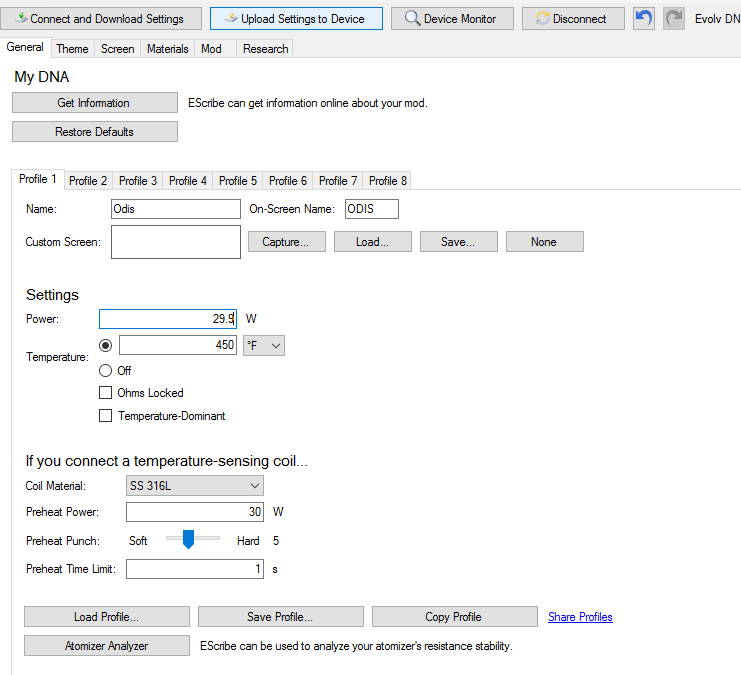741x675 pixels.
Task: Select the temperature Off radio button
Action: 106,371
